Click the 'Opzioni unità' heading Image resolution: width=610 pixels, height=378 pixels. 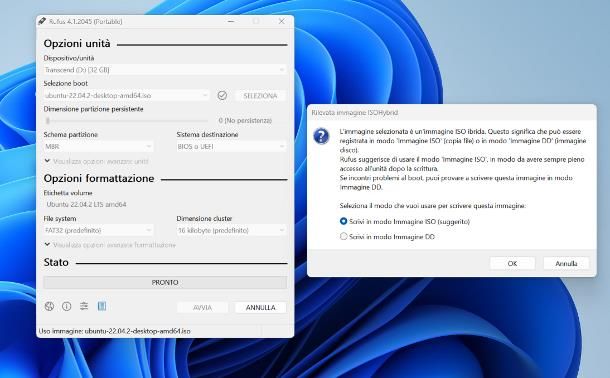pos(77,44)
